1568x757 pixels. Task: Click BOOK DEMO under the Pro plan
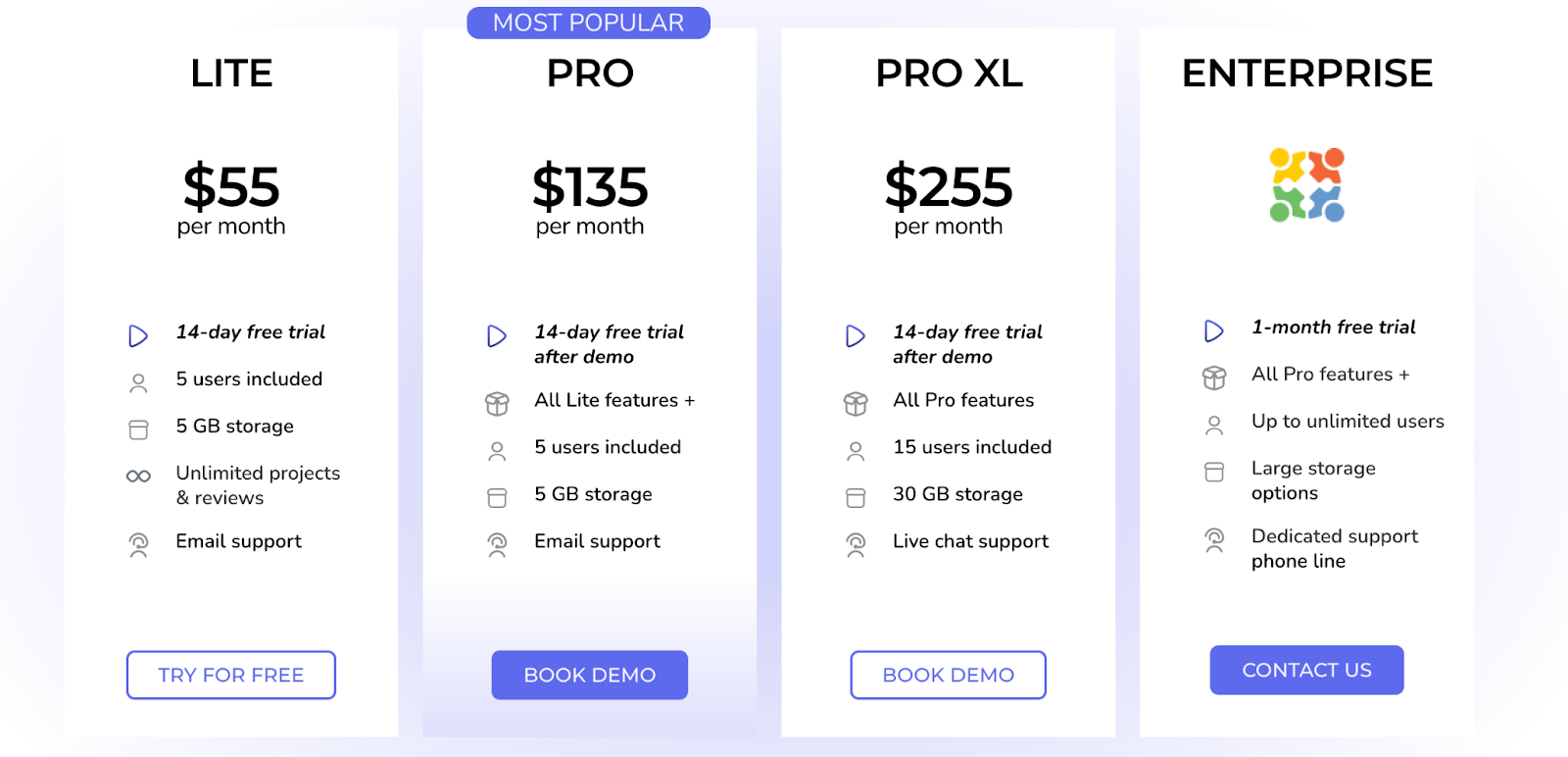(x=589, y=675)
